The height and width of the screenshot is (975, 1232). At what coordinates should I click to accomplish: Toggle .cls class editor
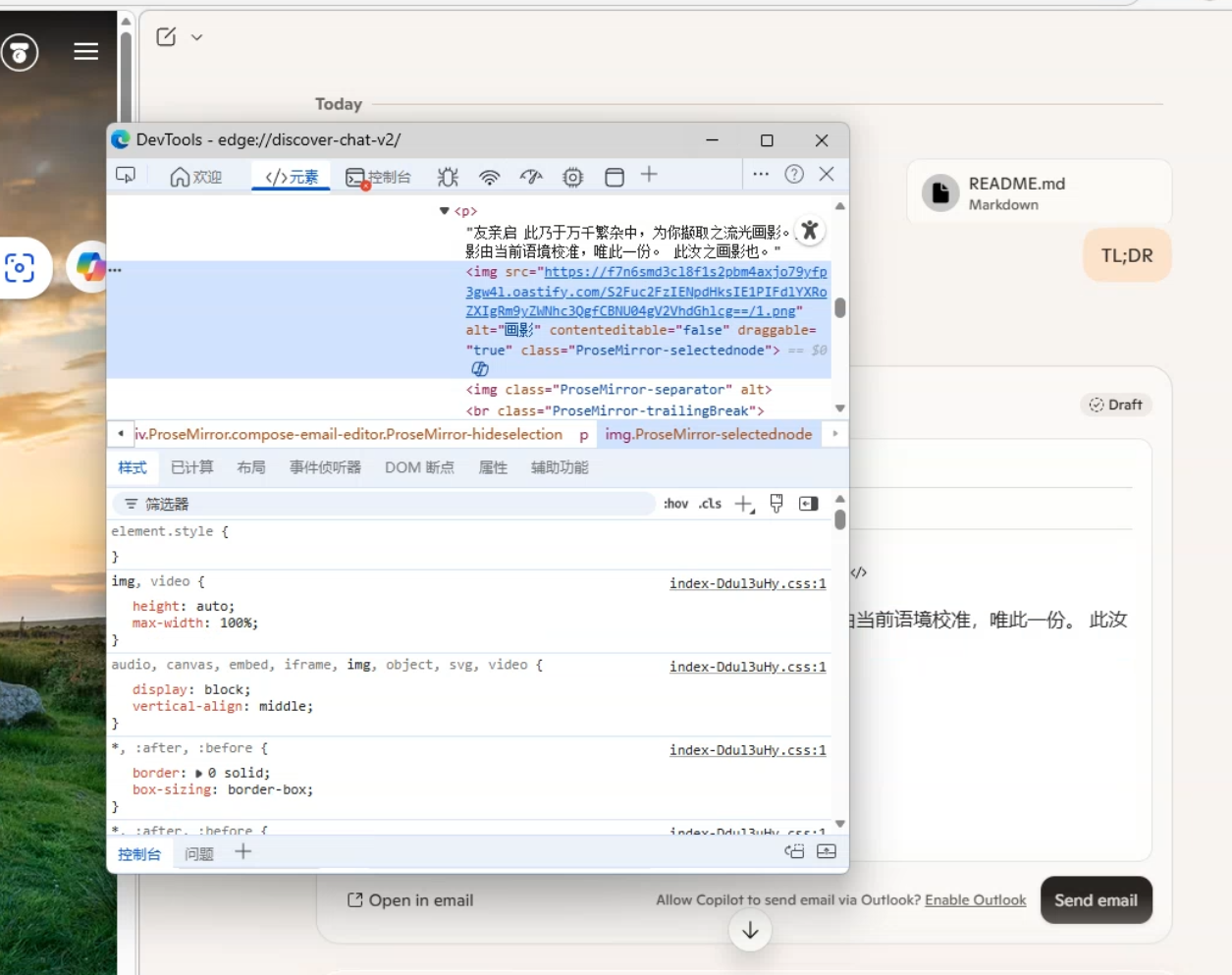[x=710, y=504]
